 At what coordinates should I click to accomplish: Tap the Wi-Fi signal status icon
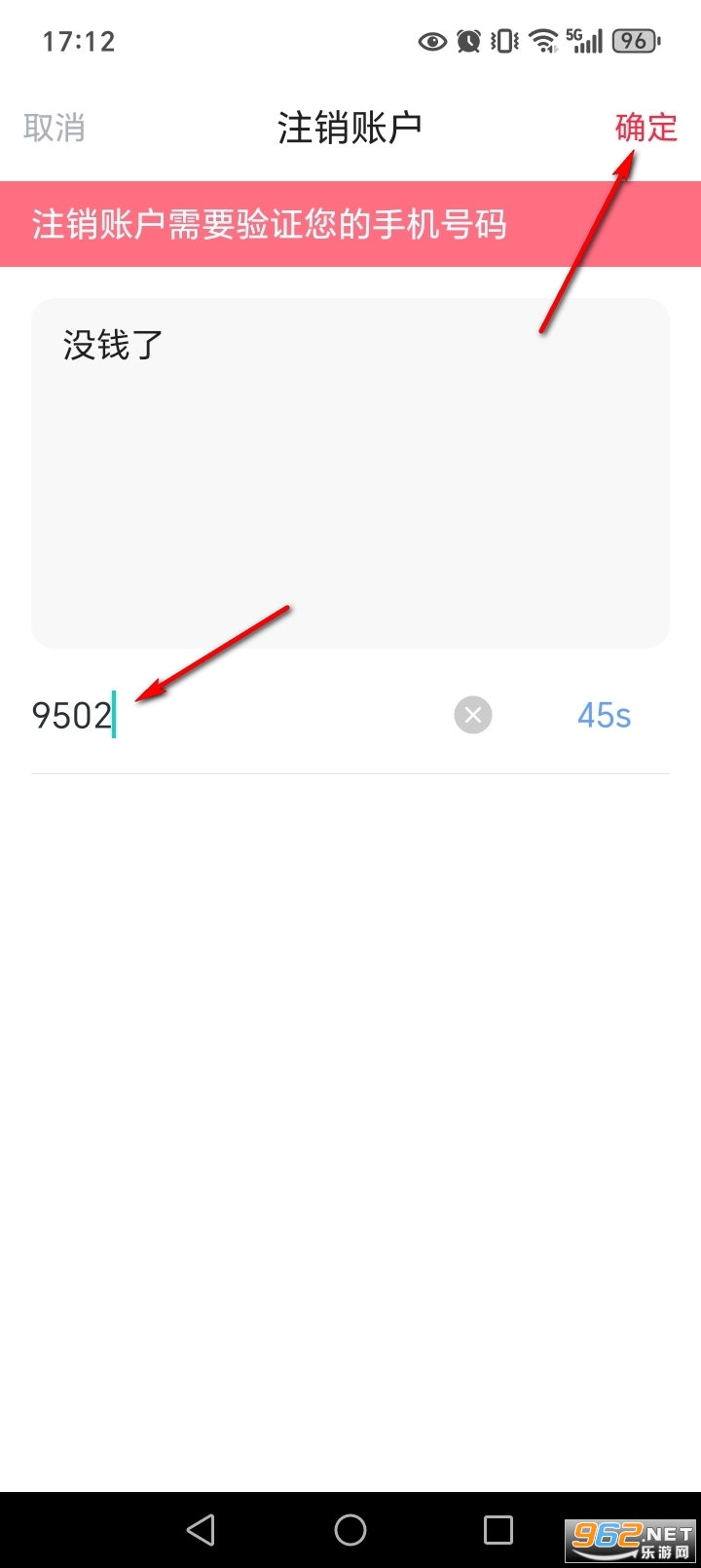[x=543, y=41]
